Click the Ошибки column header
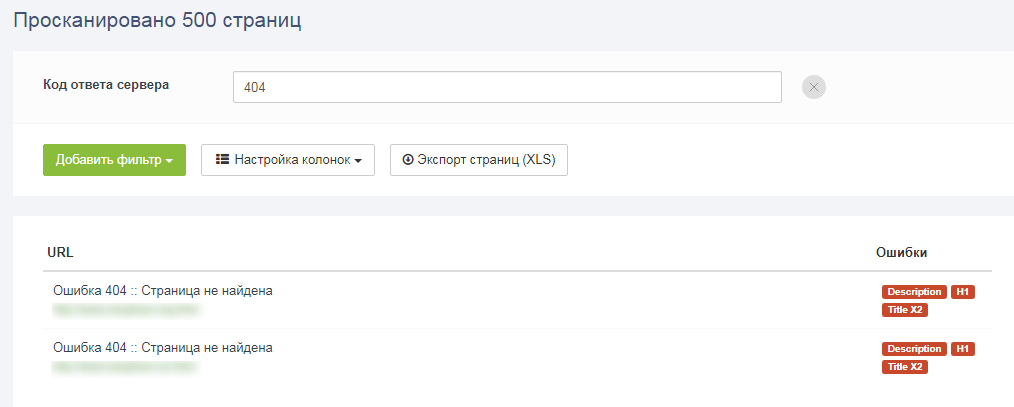This screenshot has width=1014, height=407. pos(901,252)
